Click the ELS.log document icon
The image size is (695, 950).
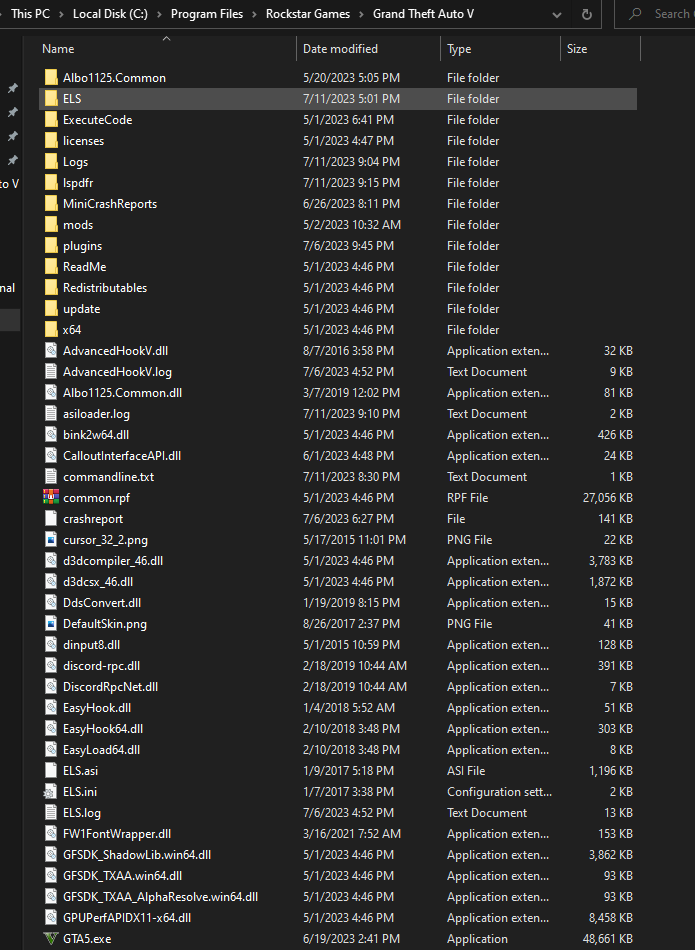pyautogui.click(x=52, y=812)
